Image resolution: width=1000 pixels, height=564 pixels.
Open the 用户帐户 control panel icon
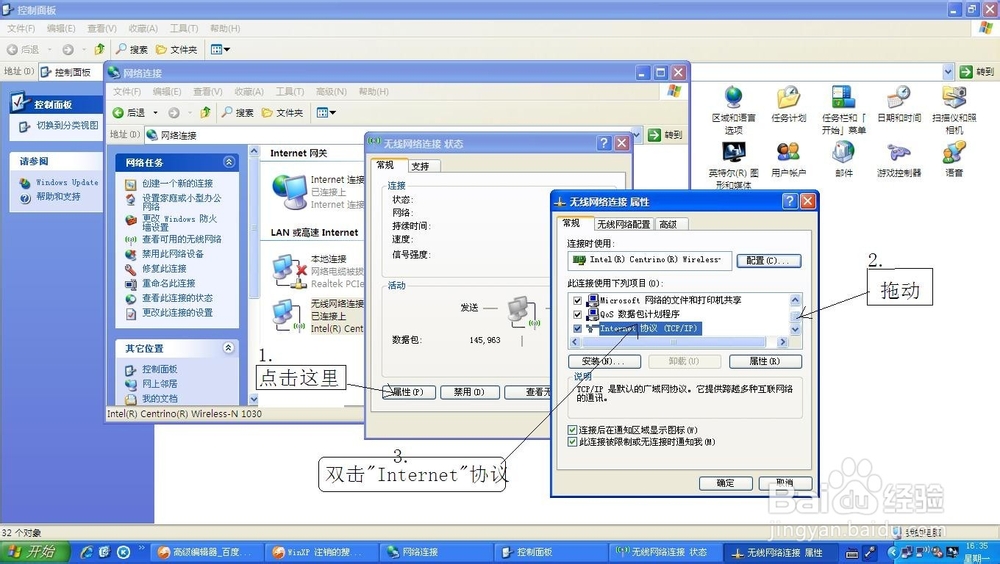788,152
